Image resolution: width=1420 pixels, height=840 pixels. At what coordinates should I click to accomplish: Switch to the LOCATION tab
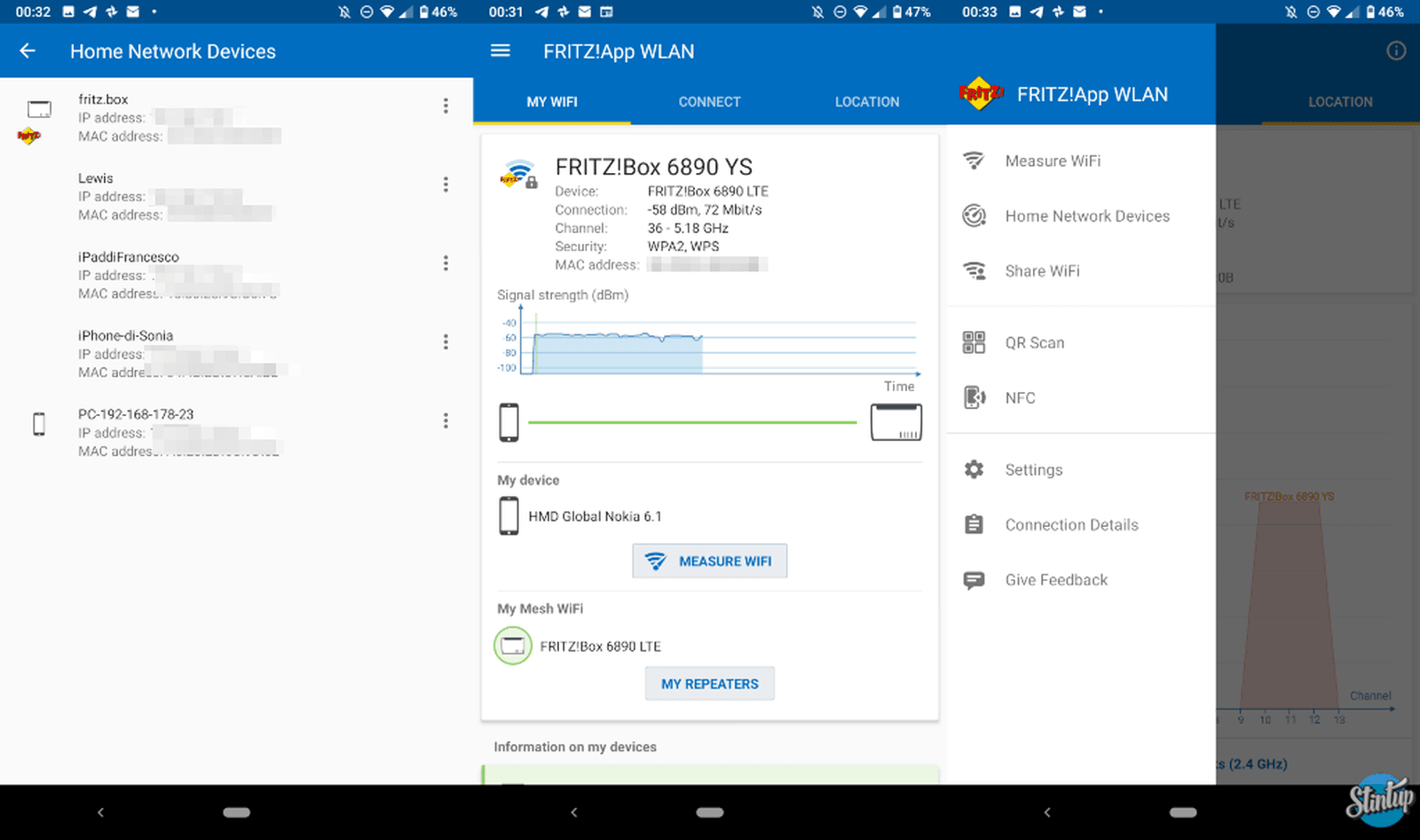click(867, 101)
